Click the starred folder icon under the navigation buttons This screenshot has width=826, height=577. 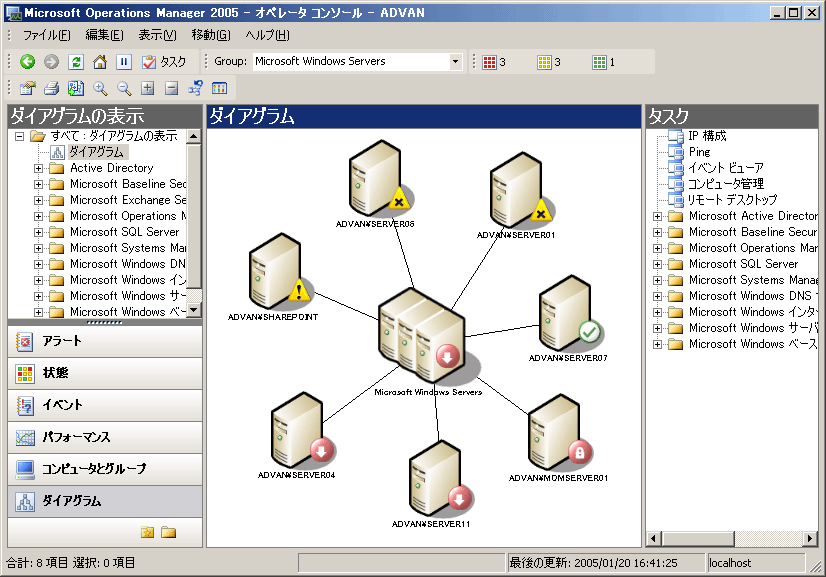click(148, 532)
